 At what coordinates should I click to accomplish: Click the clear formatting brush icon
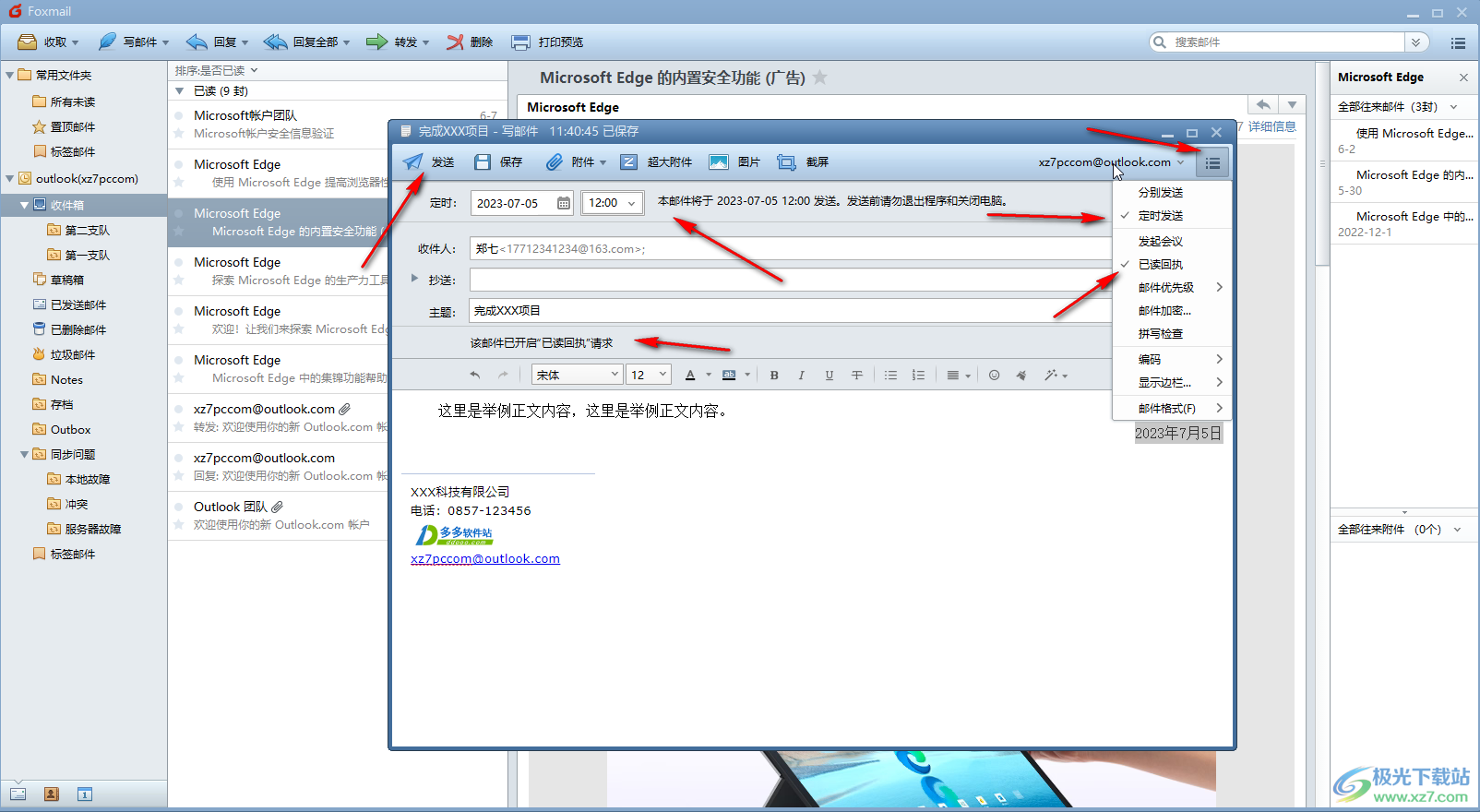[1021, 375]
